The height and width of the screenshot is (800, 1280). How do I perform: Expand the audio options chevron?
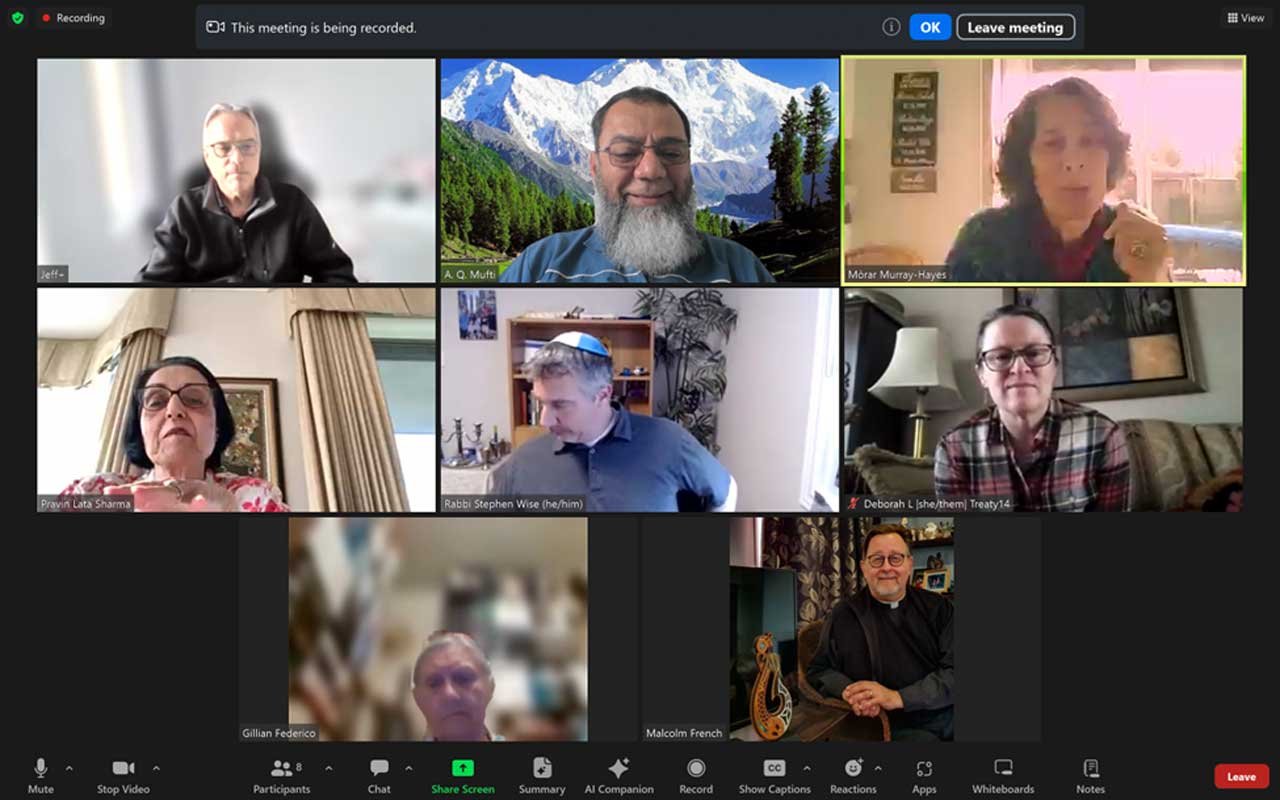pyautogui.click(x=67, y=770)
